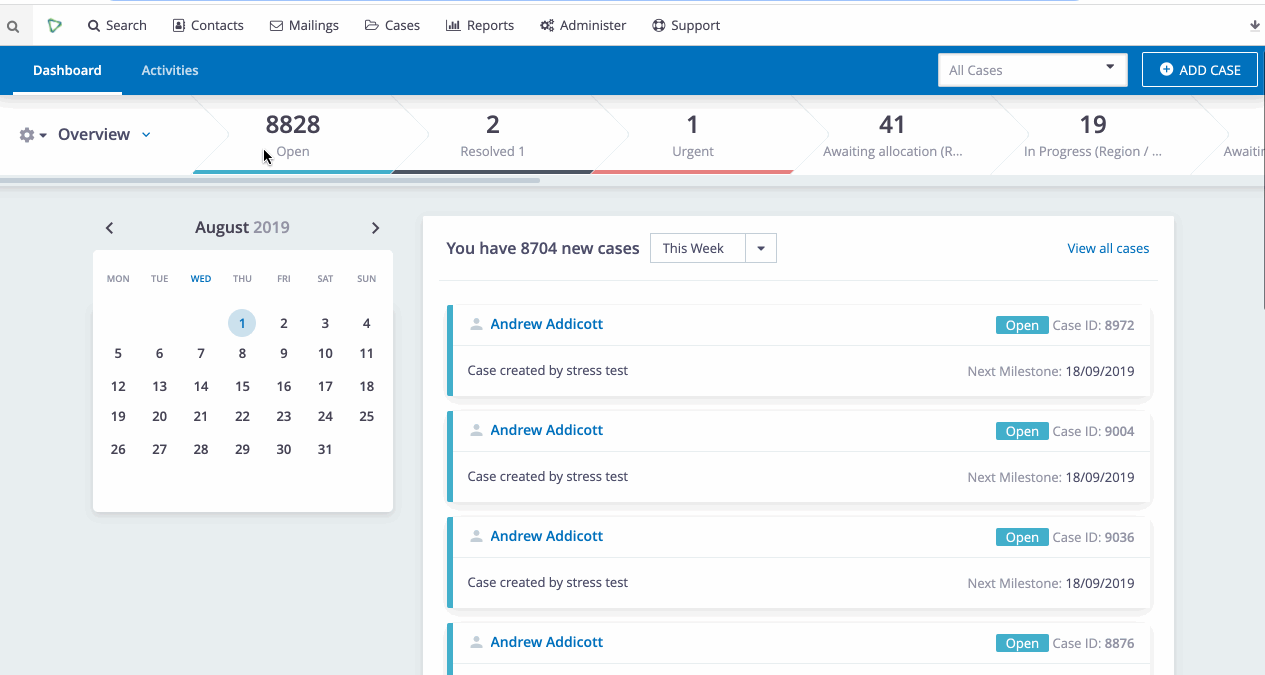This screenshot has height=675, width=1265.
Task: Open the Contacts menu
Action: point(208,25)
